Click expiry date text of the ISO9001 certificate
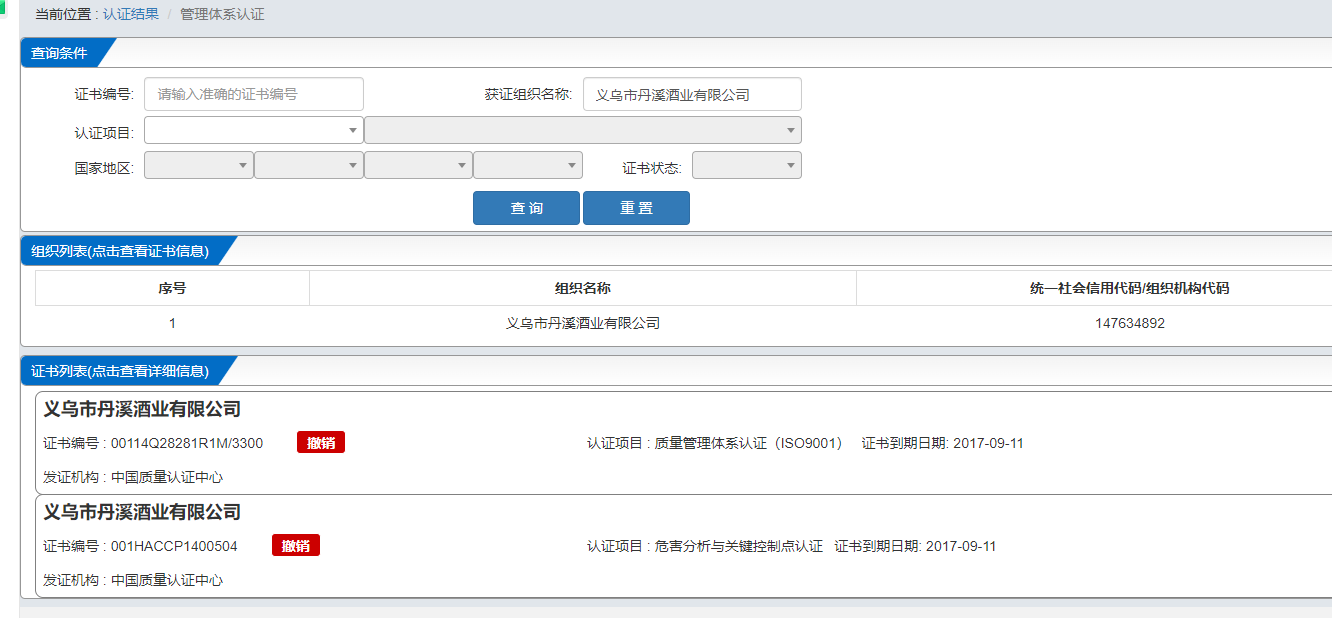Screen dimensions: 1332x618 tap(943, 443)
